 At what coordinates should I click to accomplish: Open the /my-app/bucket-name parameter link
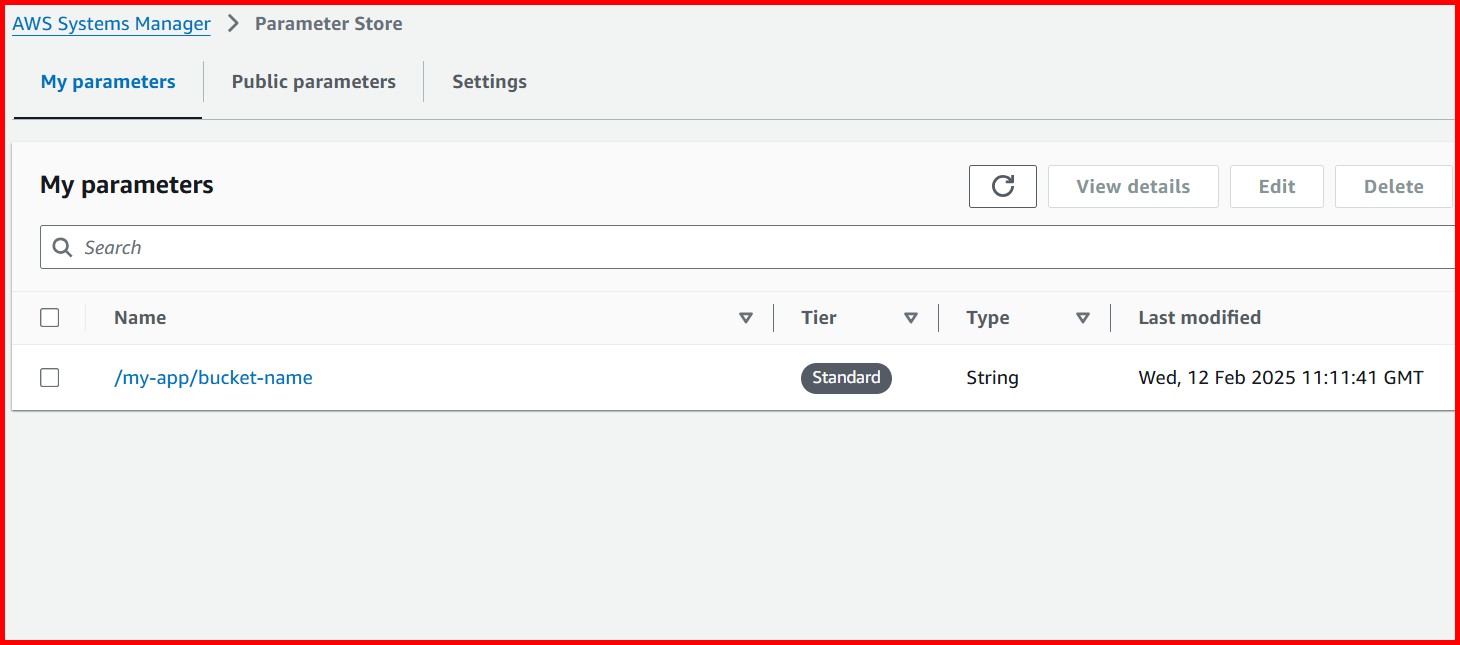(213, 378)
